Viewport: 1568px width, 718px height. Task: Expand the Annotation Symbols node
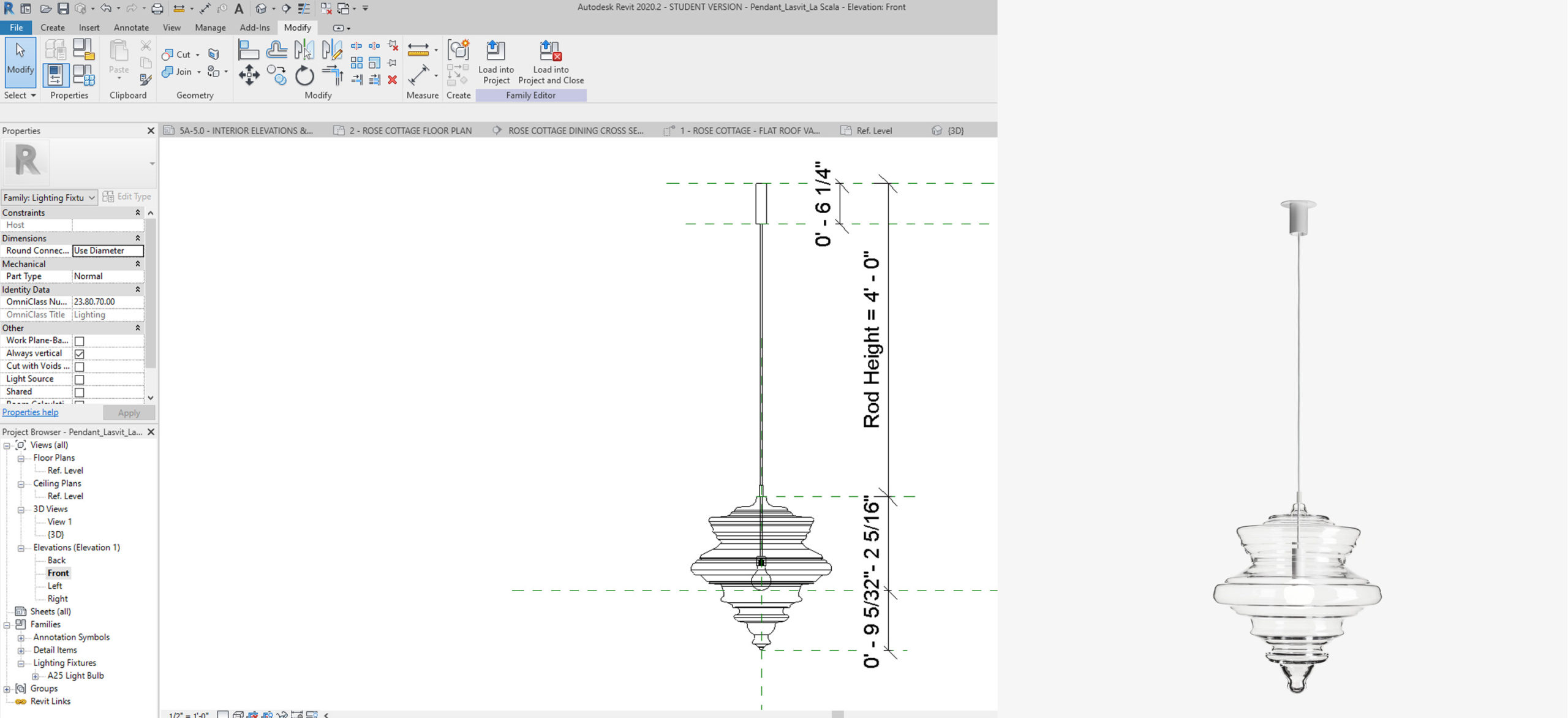[21, 638]
